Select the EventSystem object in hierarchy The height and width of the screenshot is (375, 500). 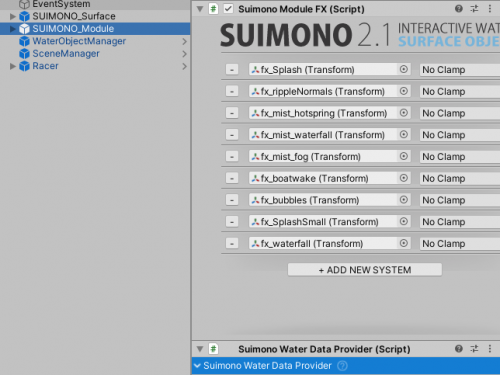point(61,4)
